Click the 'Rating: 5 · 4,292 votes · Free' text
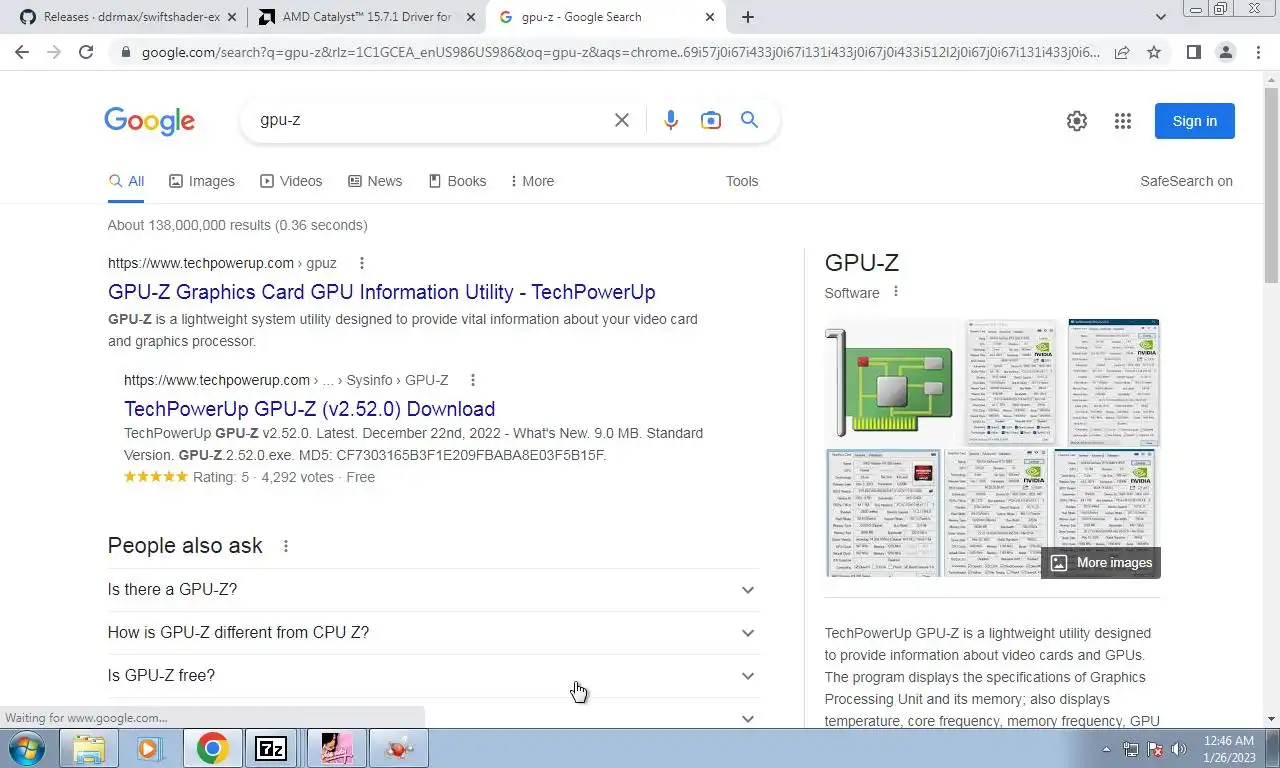The height and width of the screenshot is (768, 1280). pyautogui.click(x=284, y=477)
